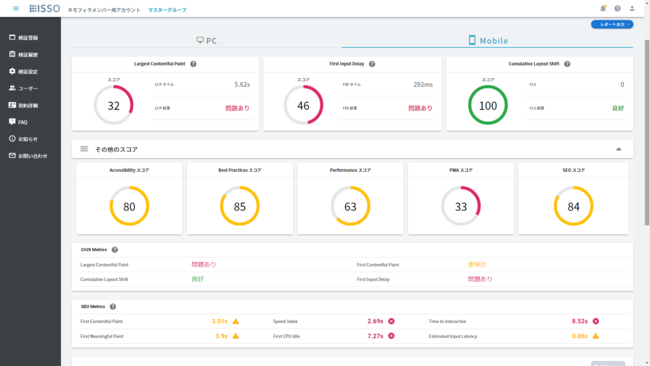Viewport: 650px width, 366px height.
Task: Click the blue report output button
Action: coord(612,24)
